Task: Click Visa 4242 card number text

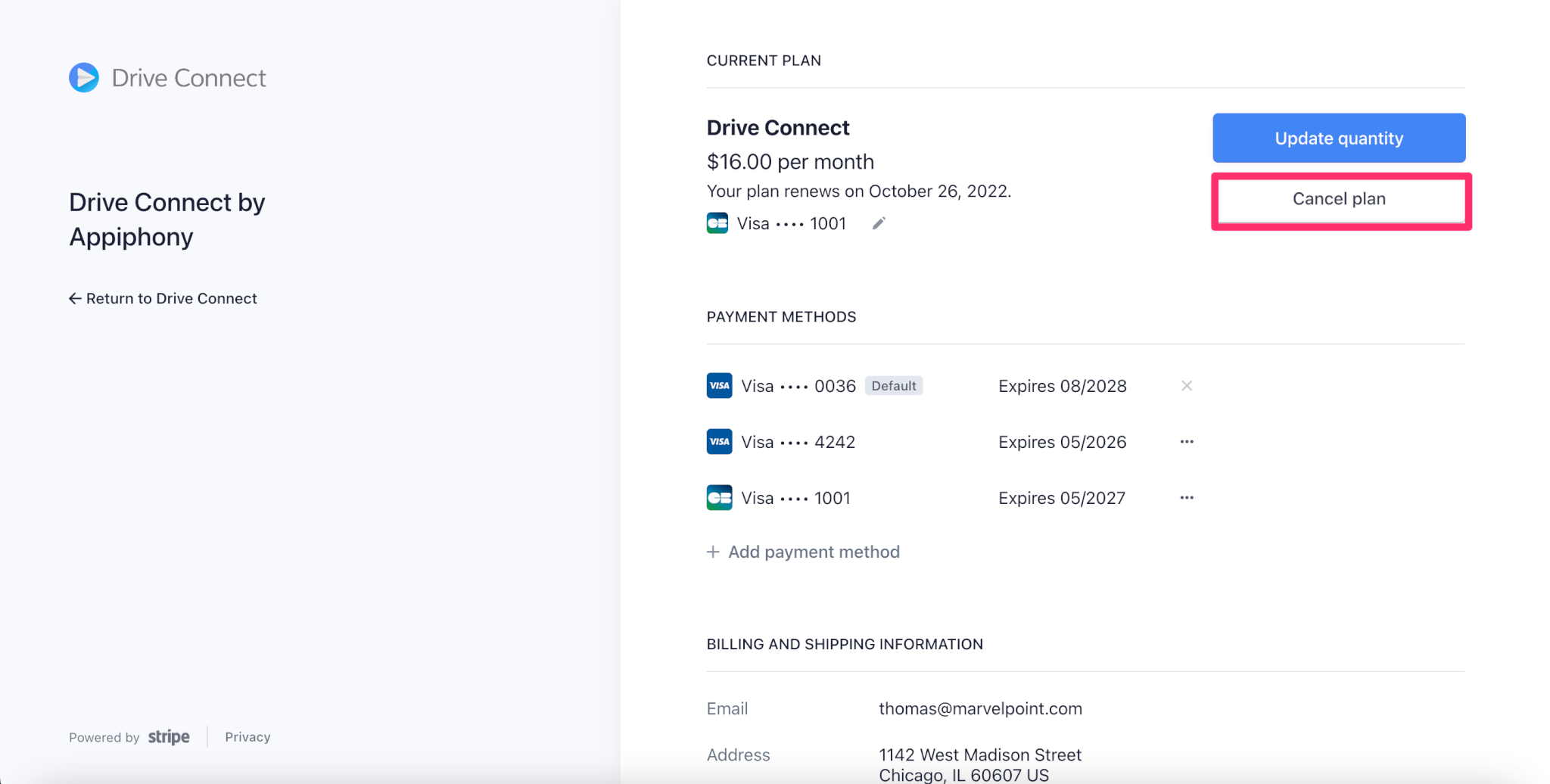Action: (x=798, y=442)
